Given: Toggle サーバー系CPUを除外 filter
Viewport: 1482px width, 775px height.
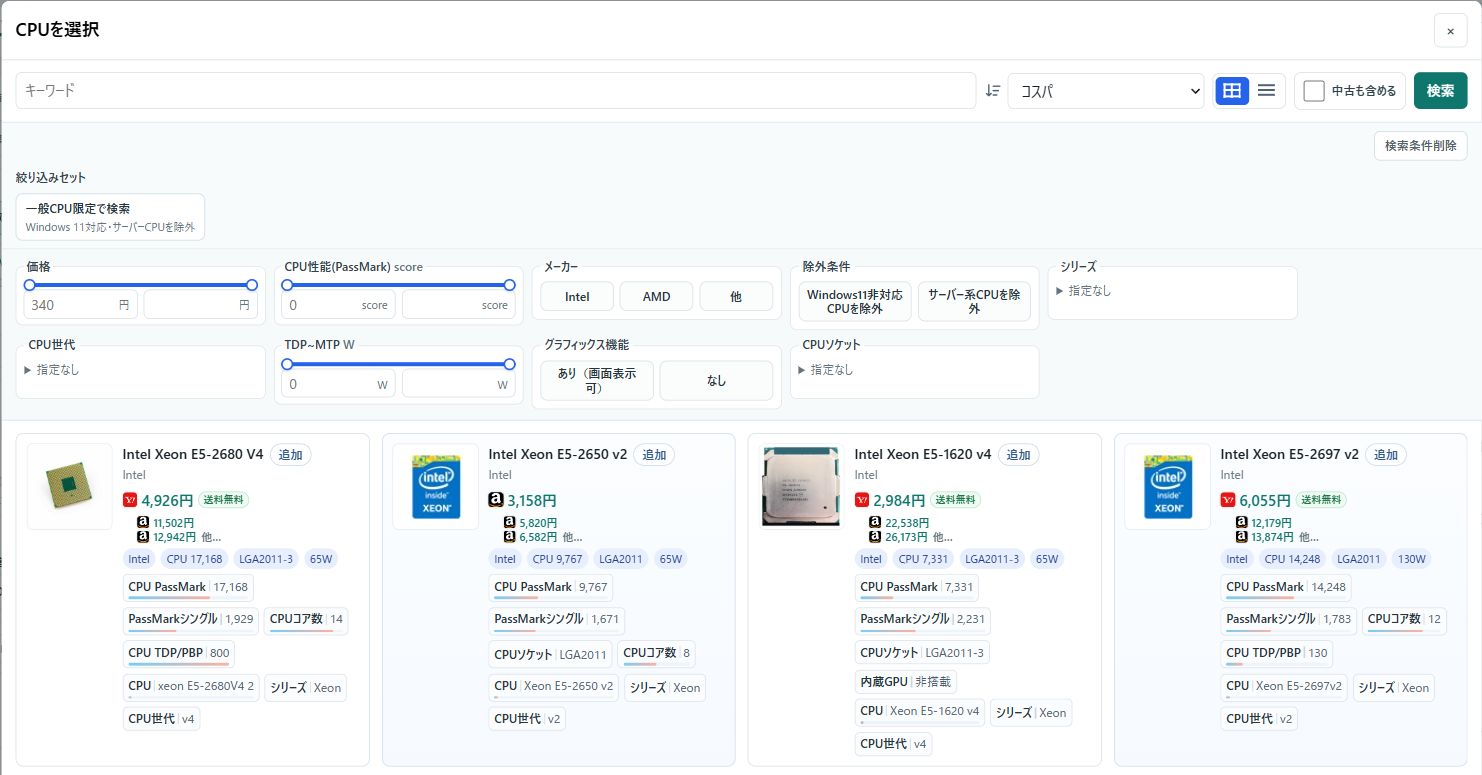Looking at the screenshot, I should click(974, 301).
